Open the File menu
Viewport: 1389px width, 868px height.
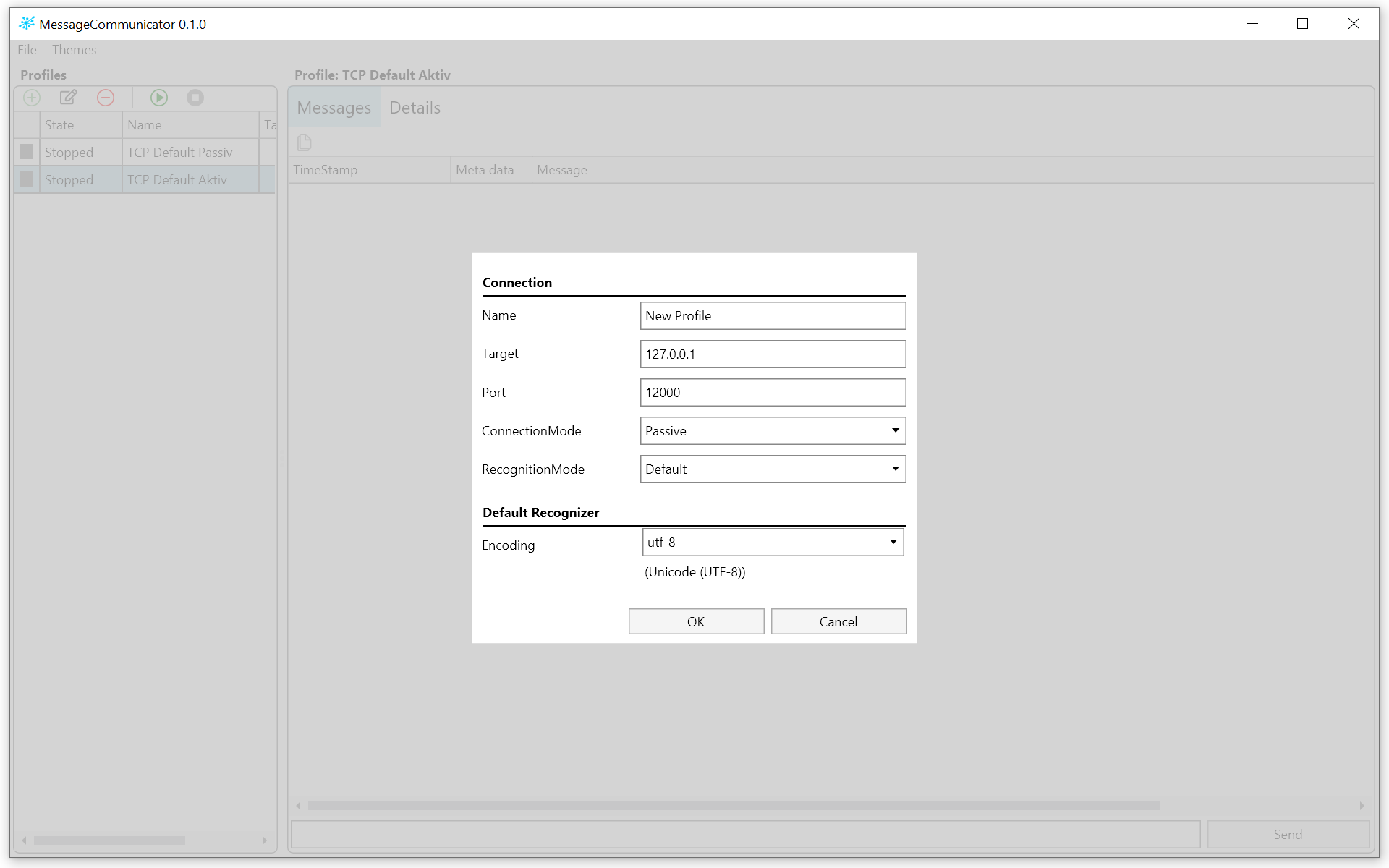(27, 50)
